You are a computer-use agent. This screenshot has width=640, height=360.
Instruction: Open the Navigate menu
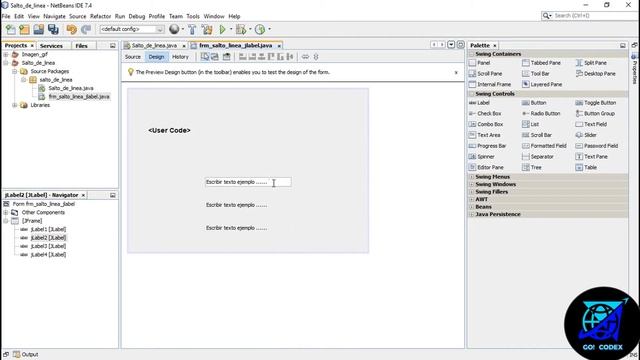[x=54, y=16]
